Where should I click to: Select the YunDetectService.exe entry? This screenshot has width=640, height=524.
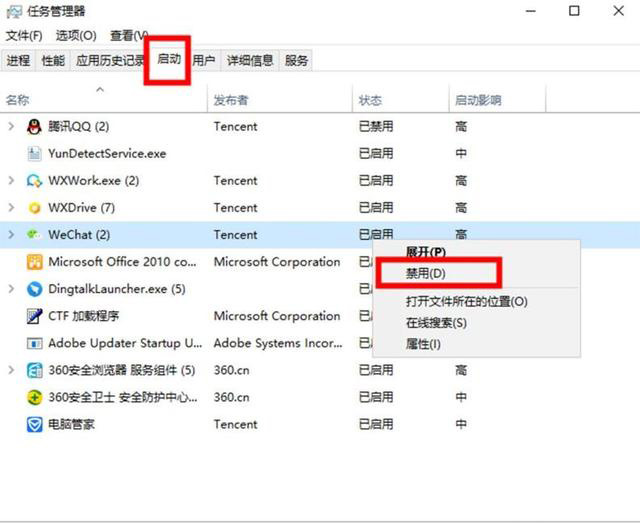point(107,153)
